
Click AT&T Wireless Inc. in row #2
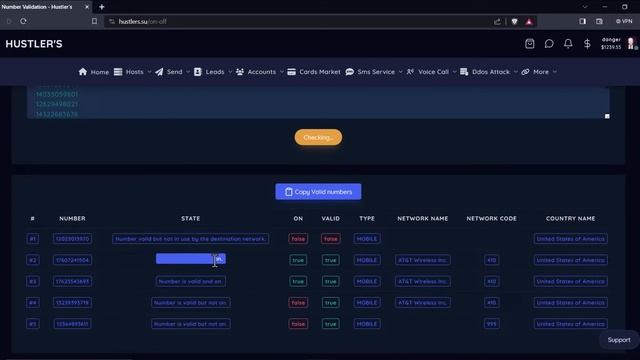pos(423,260)
